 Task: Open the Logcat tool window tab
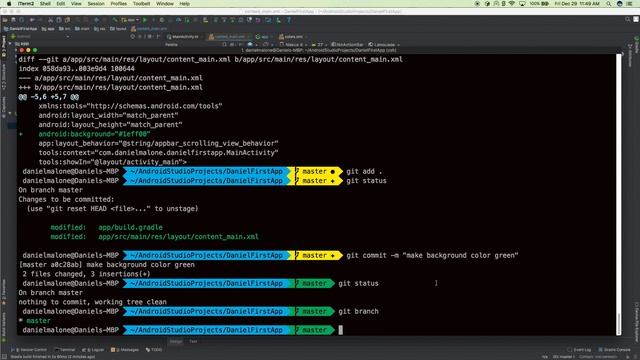[x=93, y=350]
